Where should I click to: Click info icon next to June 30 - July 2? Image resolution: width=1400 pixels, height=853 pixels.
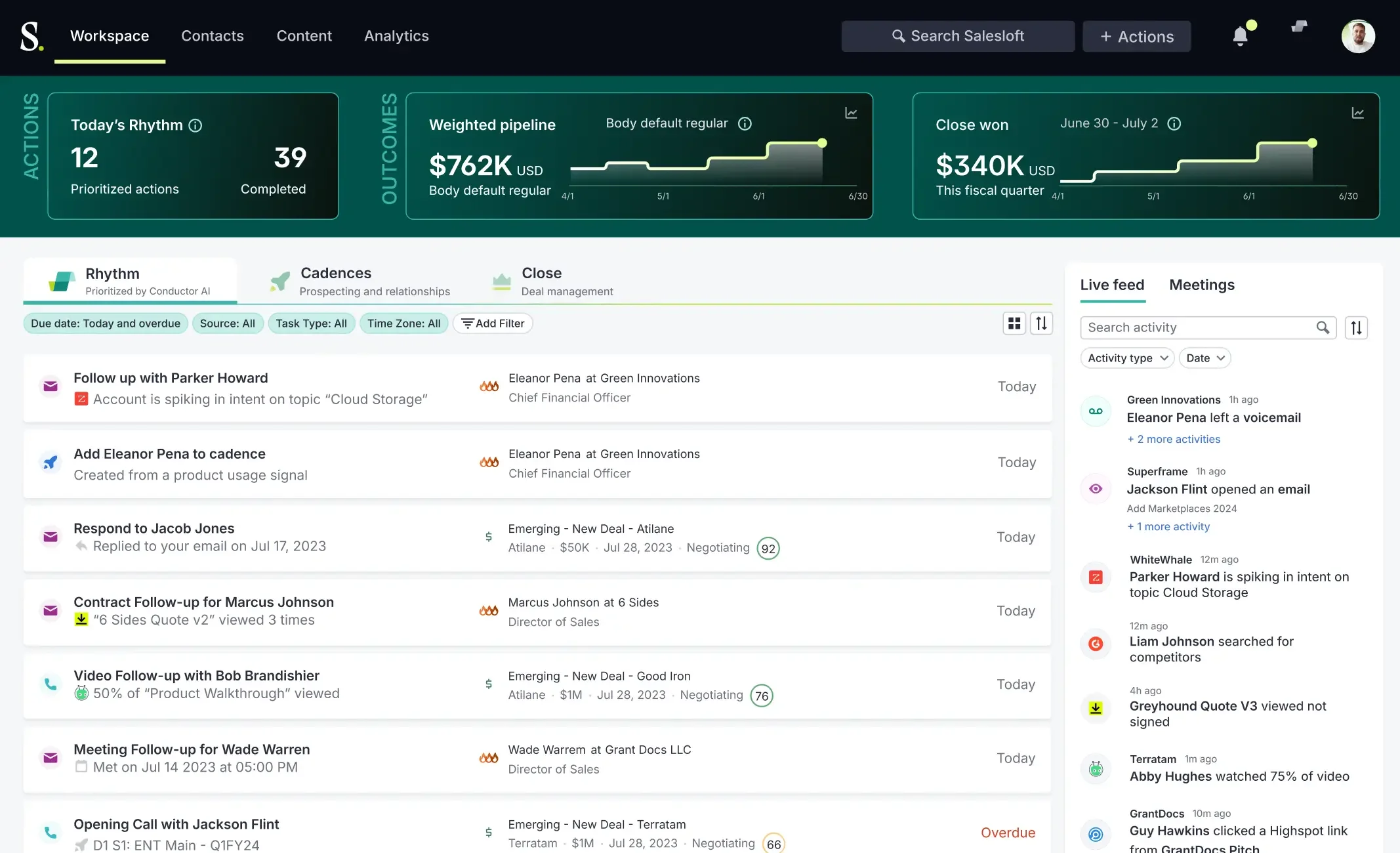tap(1174, 123)
